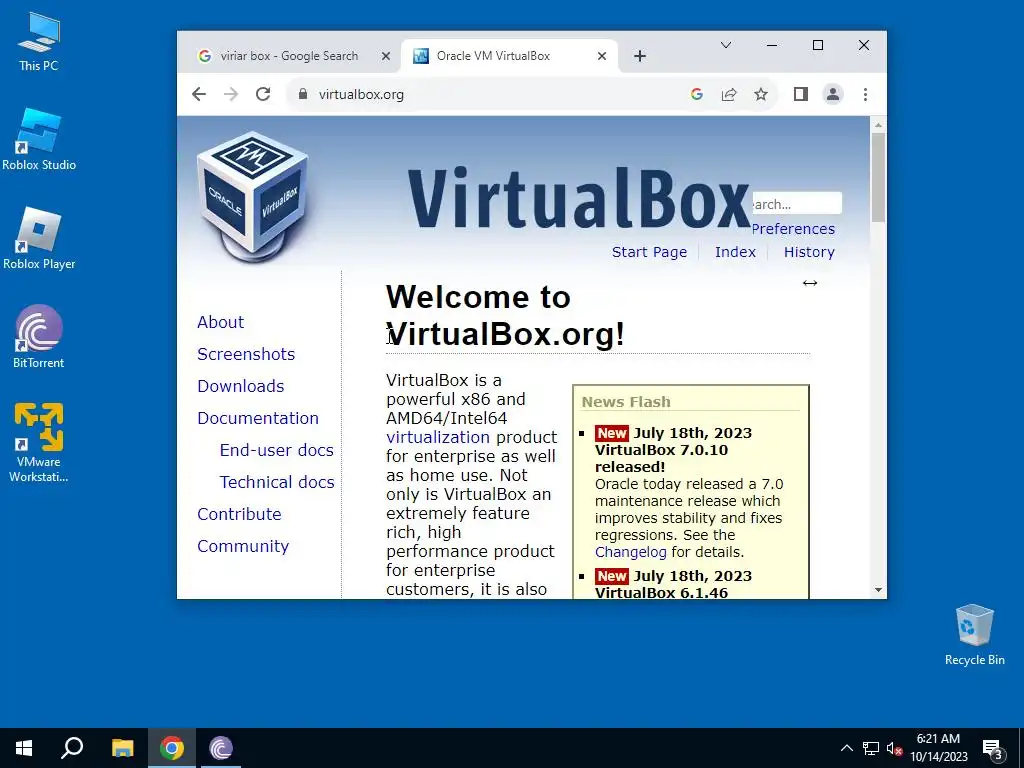Click the page vertical scrollbar thumb

point(878,177)
